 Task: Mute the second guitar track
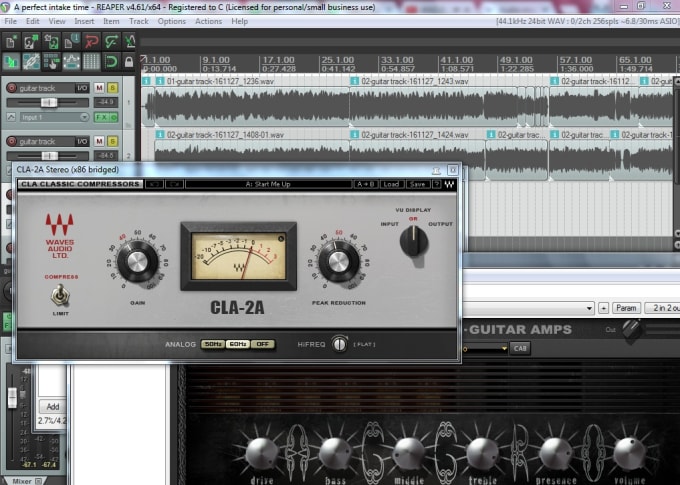point(99,141)
